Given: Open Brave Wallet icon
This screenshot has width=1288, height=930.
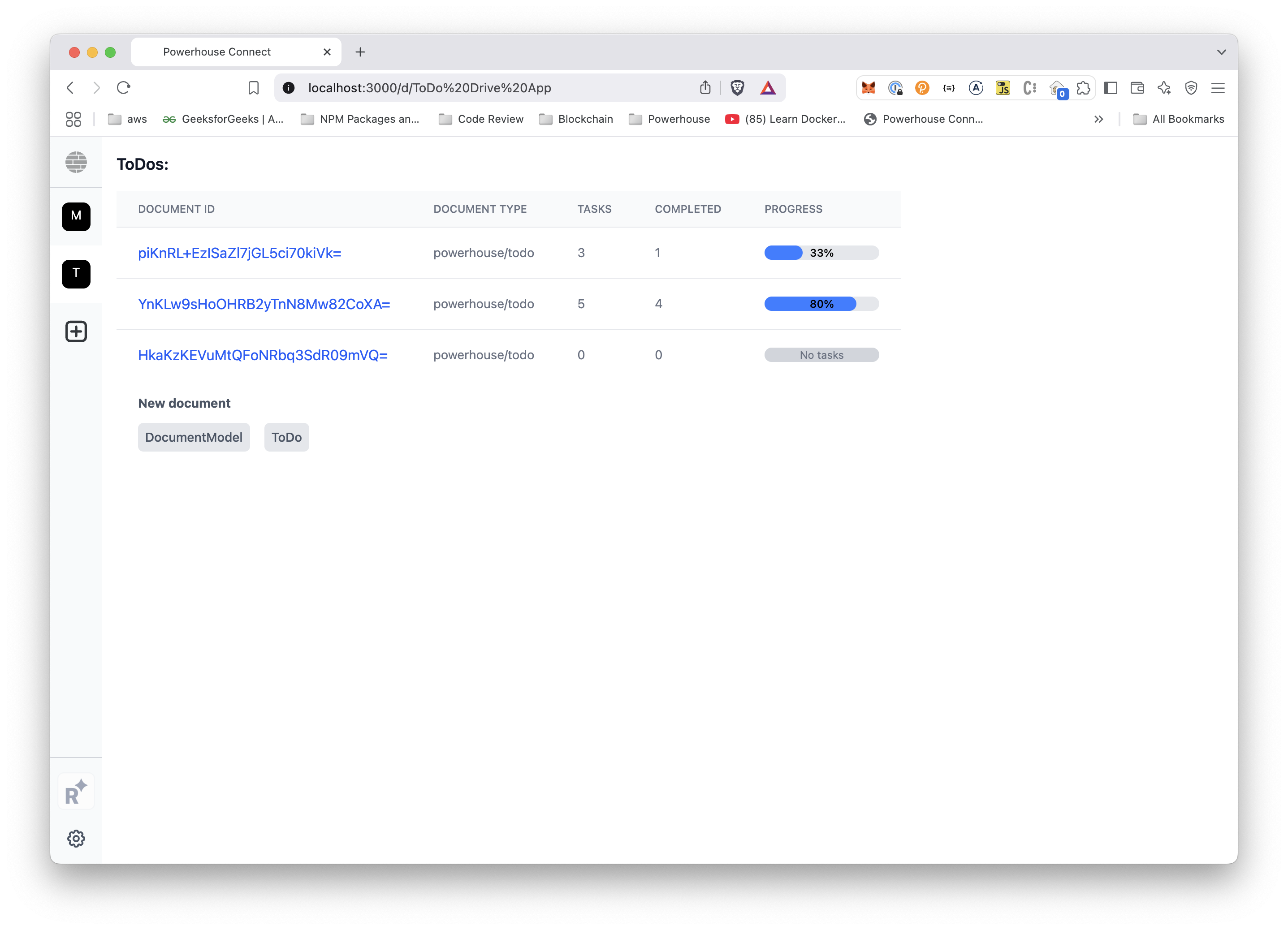Looking at the screenshot, I should pos(1137,88).
